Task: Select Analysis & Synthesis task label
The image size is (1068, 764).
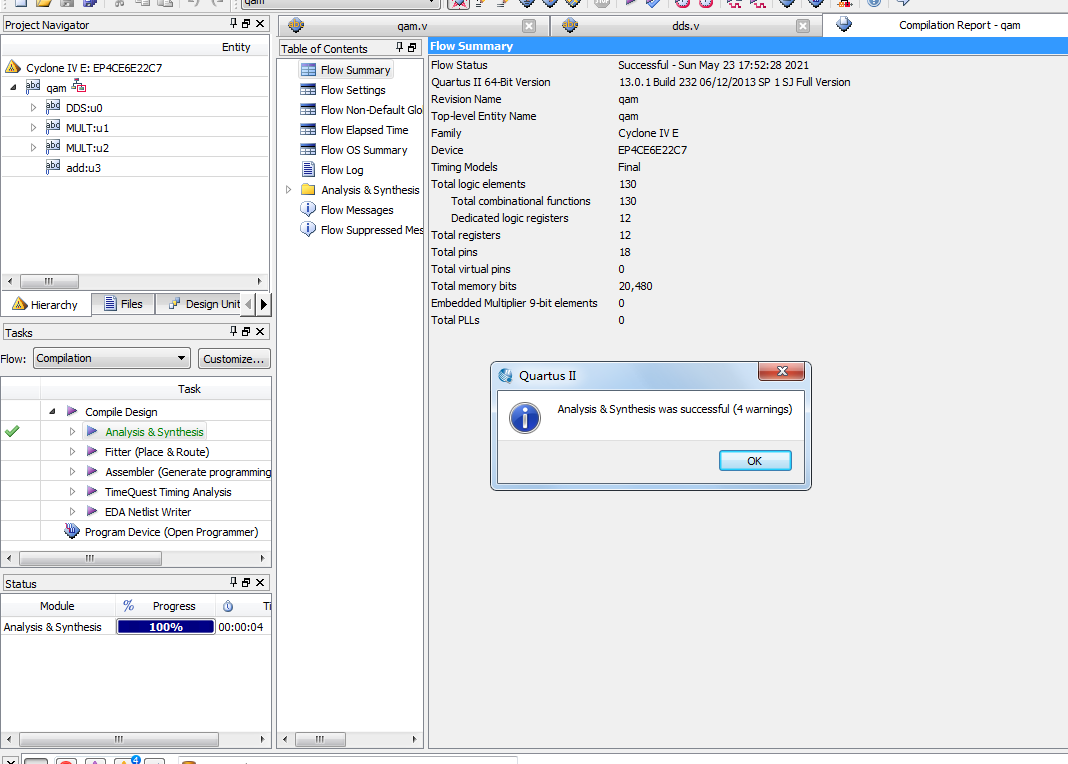Action: tap(154, 432)
